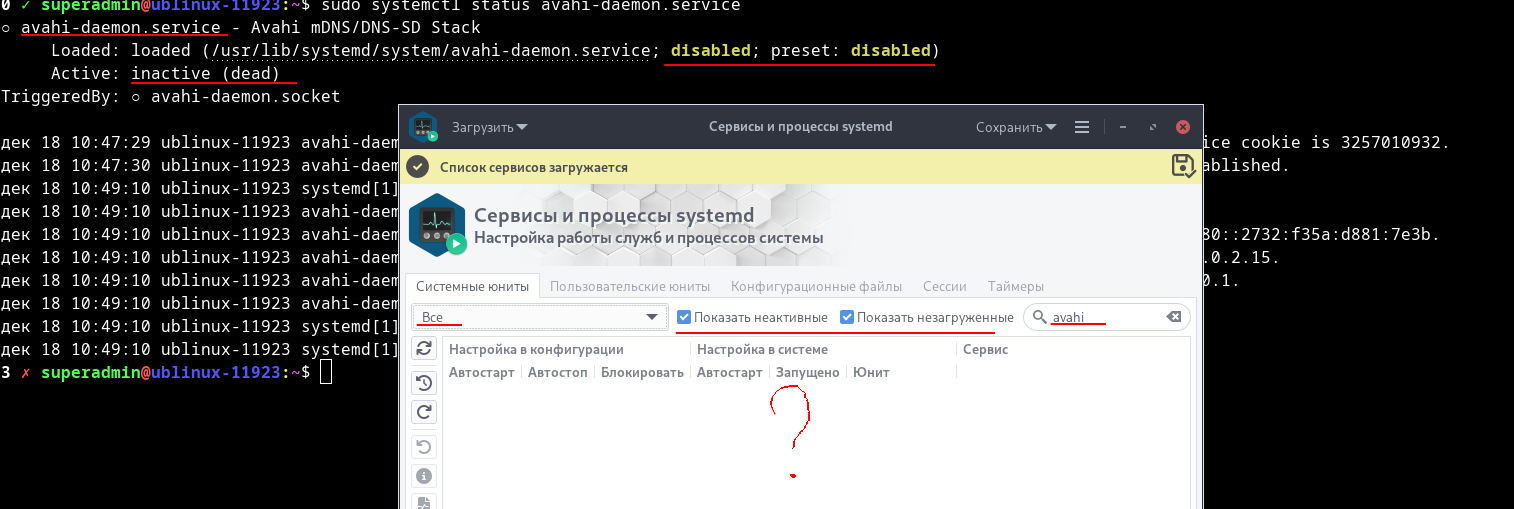1514x509 pixels.
Task: Click the counter-clockwise undo arrow icon
Action: 424,446
